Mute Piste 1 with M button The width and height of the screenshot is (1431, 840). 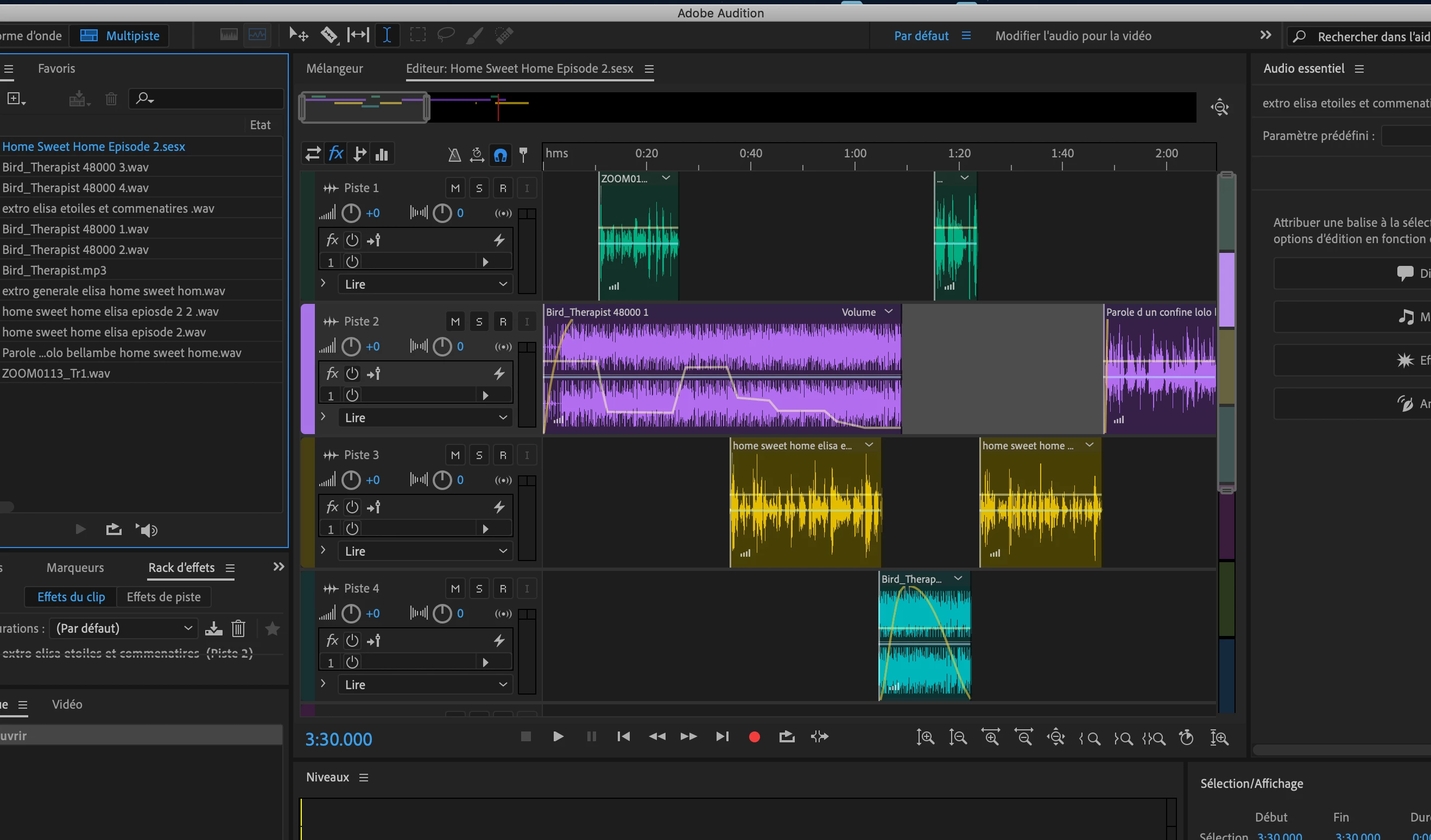[x=455, y=188]
